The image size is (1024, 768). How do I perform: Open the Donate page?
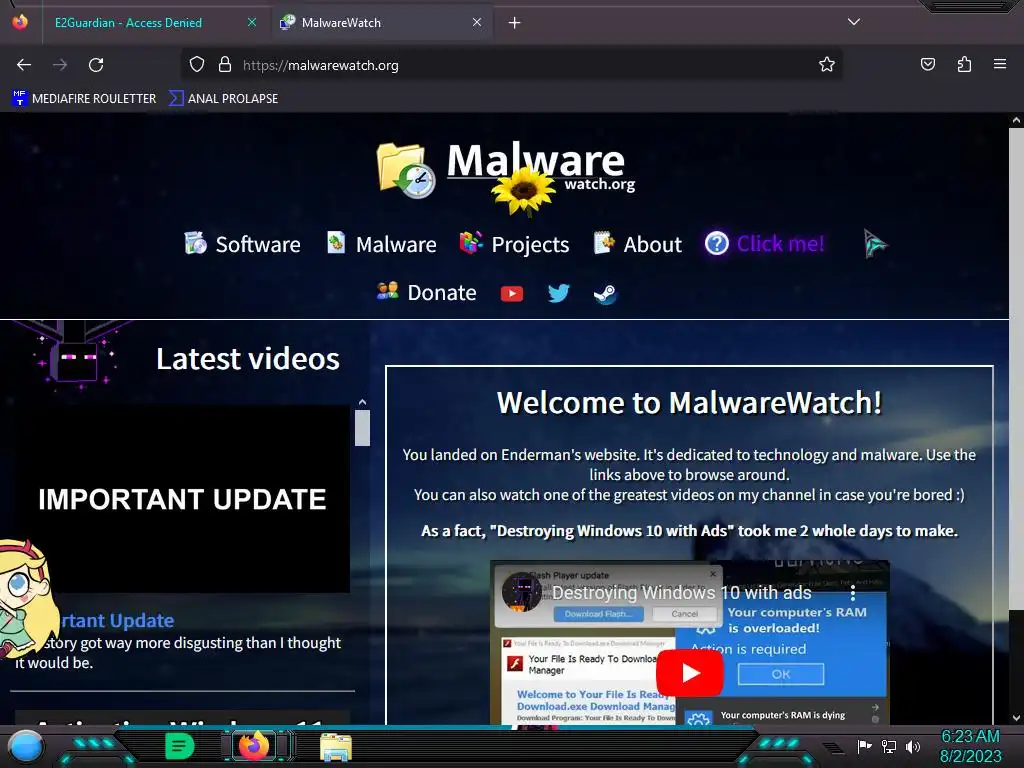427,292
